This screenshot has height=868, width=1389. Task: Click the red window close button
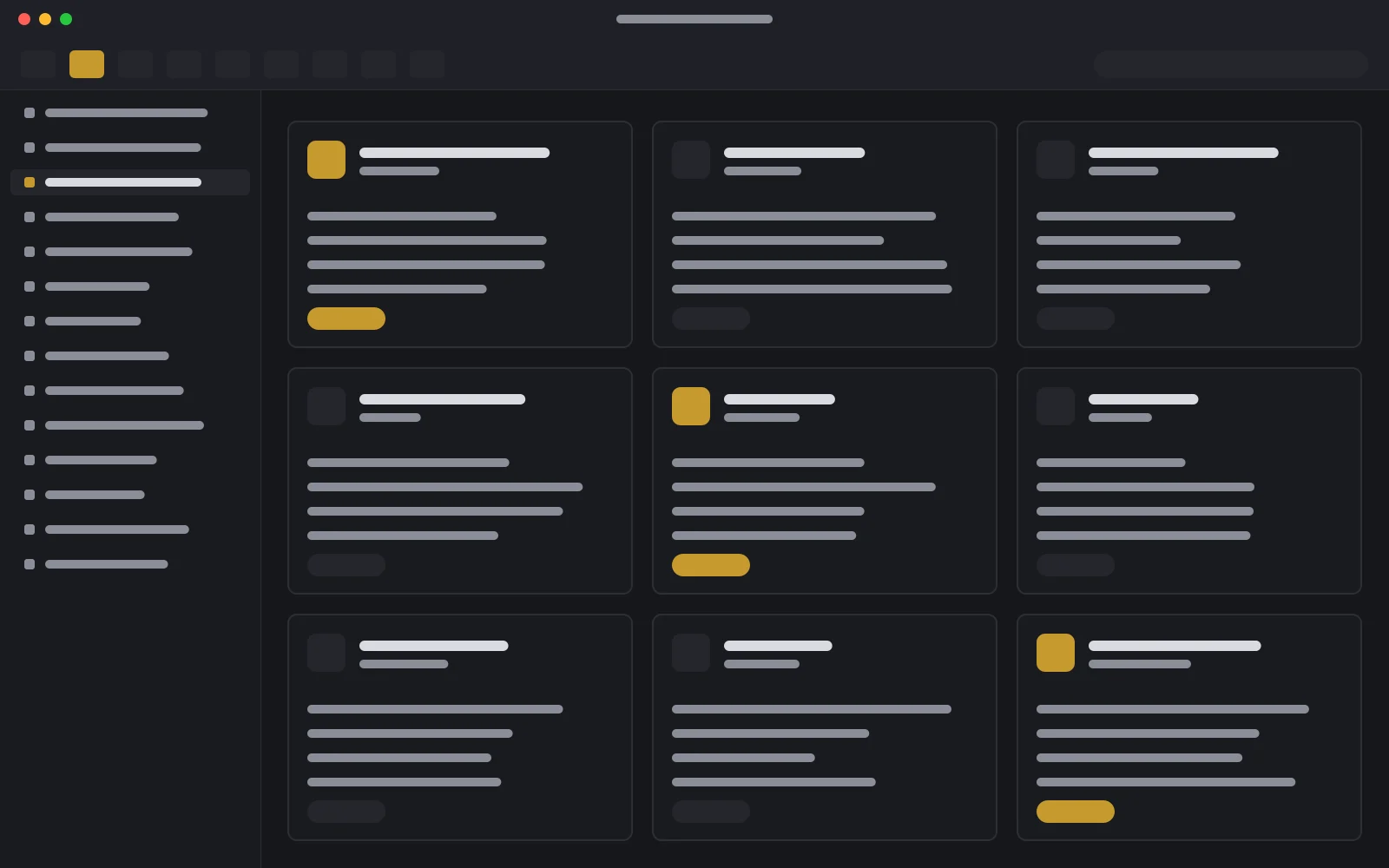[x=24, y=19]
